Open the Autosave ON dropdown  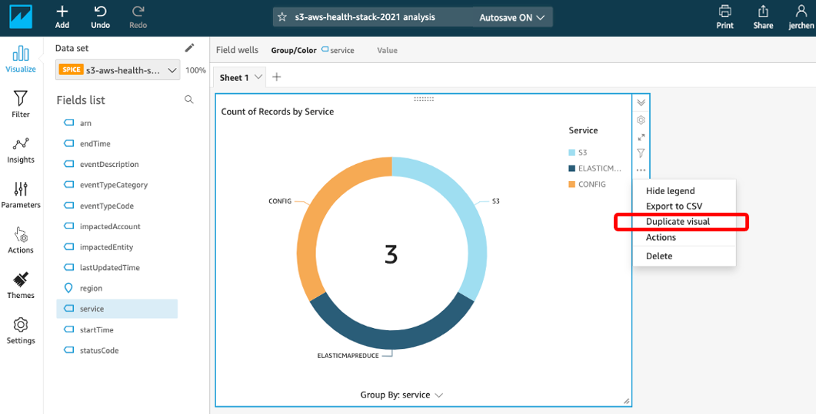(512, 17)
